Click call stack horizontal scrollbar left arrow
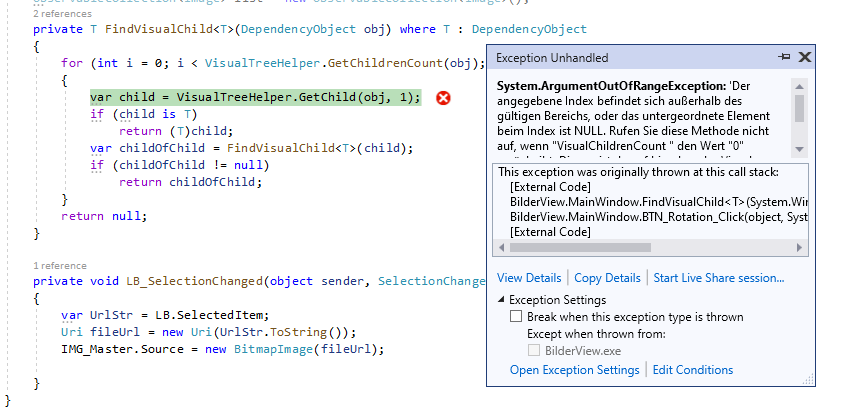The height and width of the screenshot is (417, 841). [x=501, y=247]
